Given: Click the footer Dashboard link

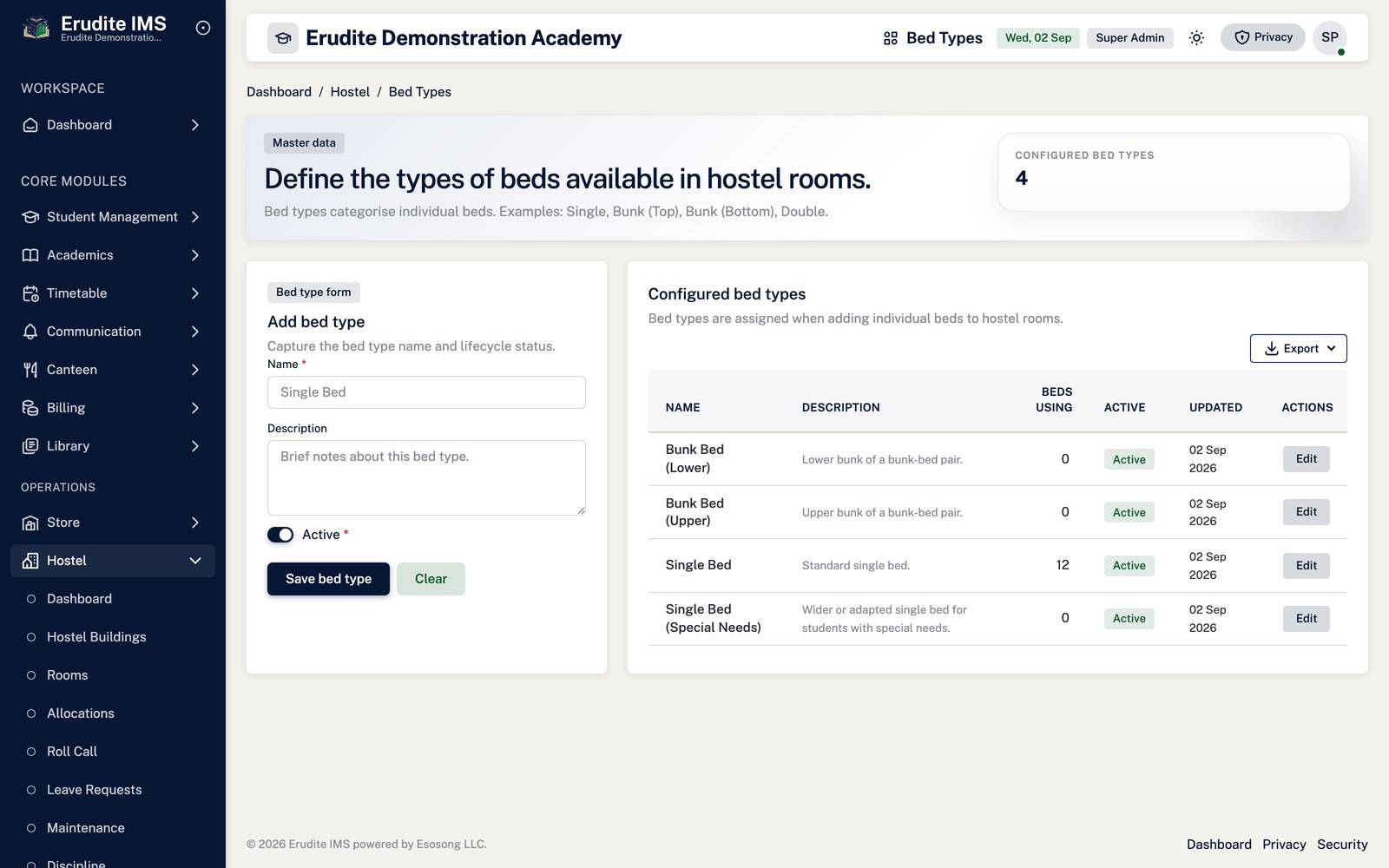Looking at the screenshot, I should click(x=1219, y=845).
